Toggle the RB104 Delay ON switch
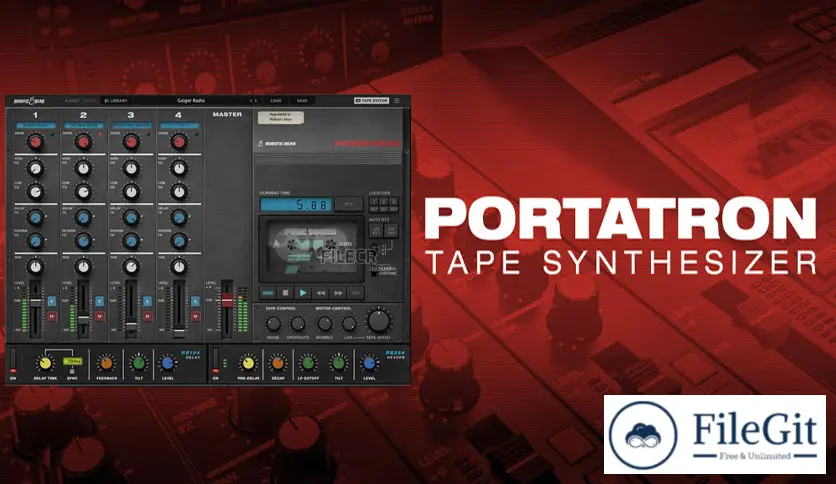836x484 pixels. 13,360
